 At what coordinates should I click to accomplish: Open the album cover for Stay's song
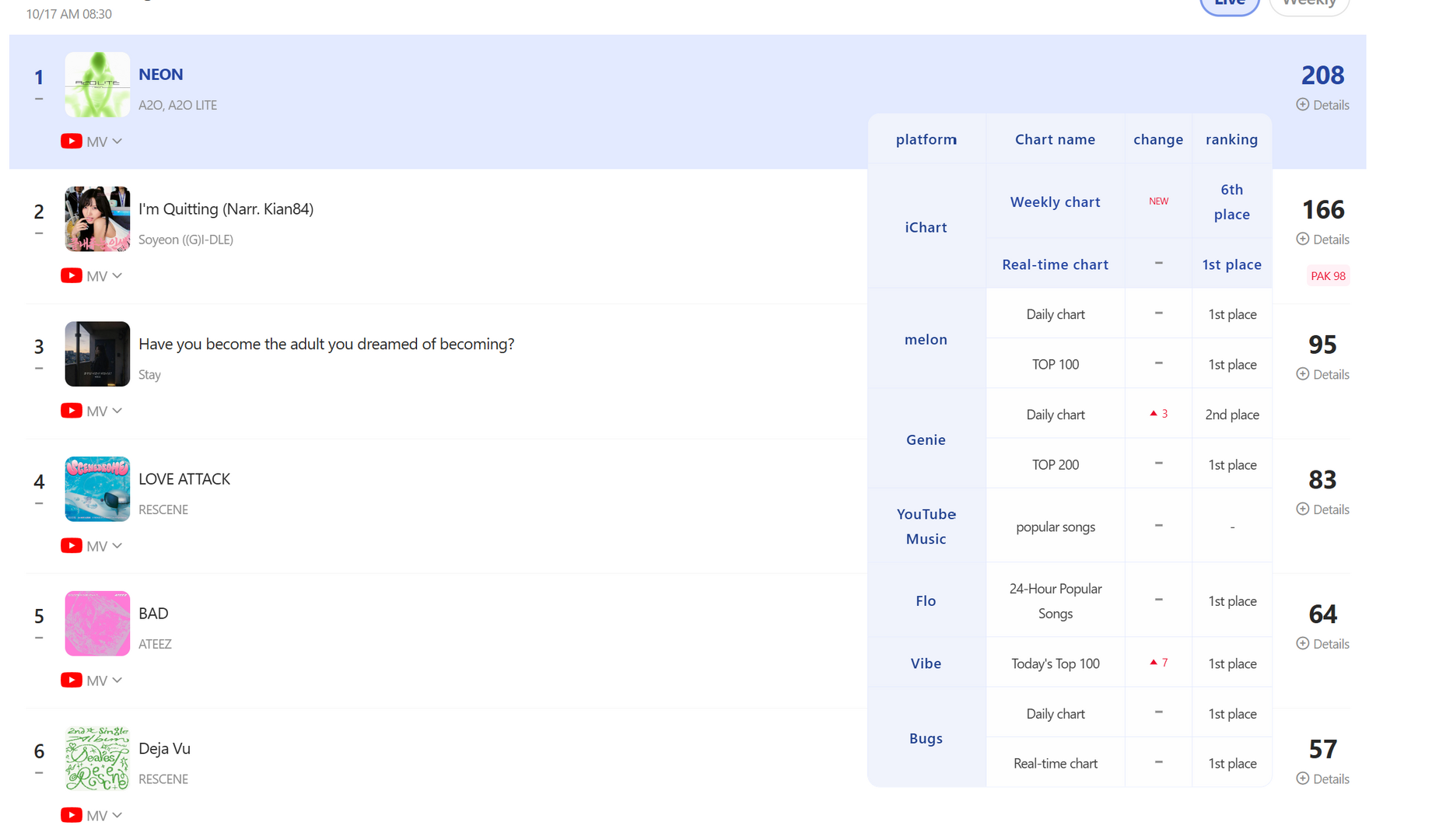pos(97,354)
